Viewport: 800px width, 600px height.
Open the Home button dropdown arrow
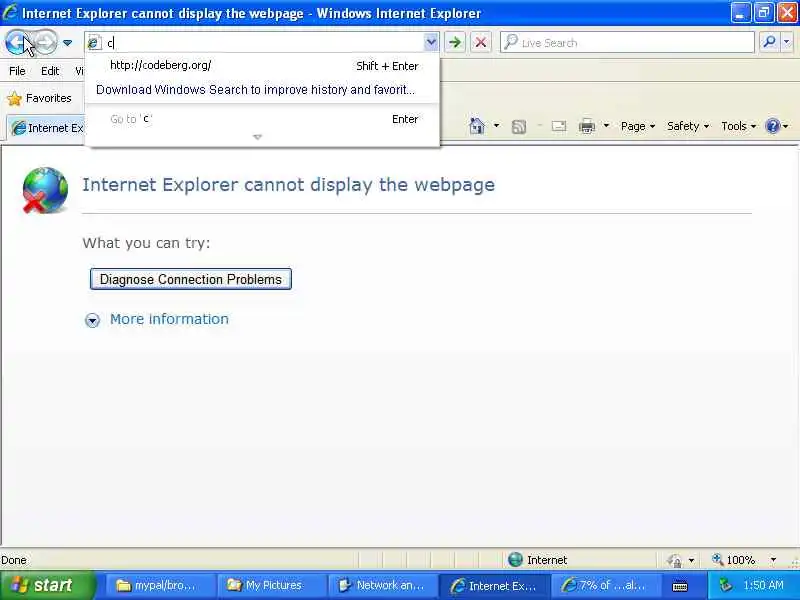point(496,126)
